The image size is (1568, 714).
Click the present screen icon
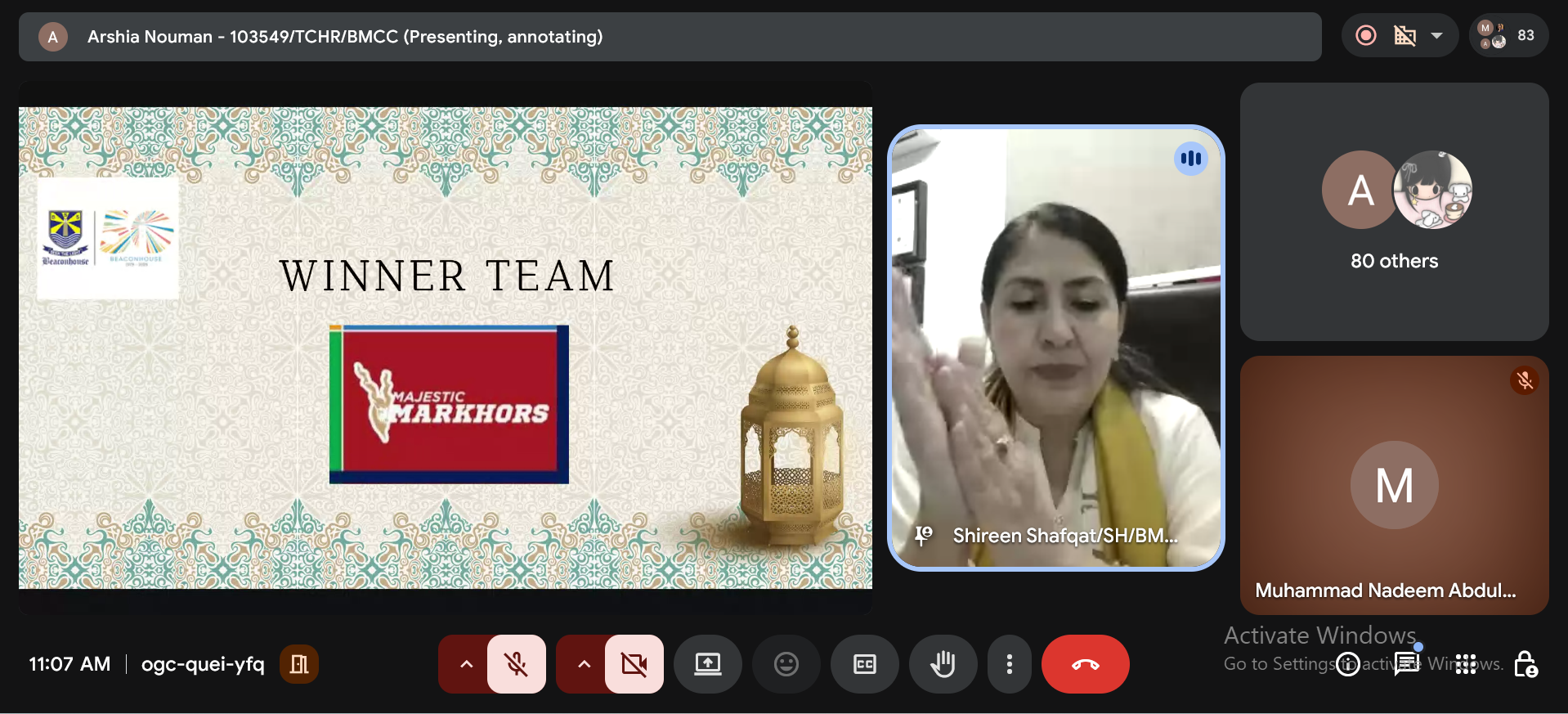[x=708, y=664]
